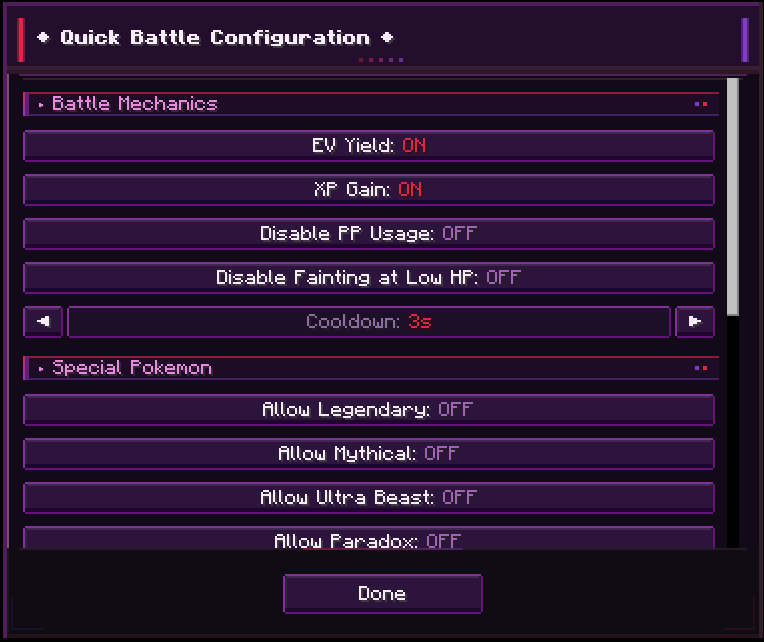This screenshot has height=642, width=764.
Task: Toggle the XP Gain setting
Action: (369, 189)
